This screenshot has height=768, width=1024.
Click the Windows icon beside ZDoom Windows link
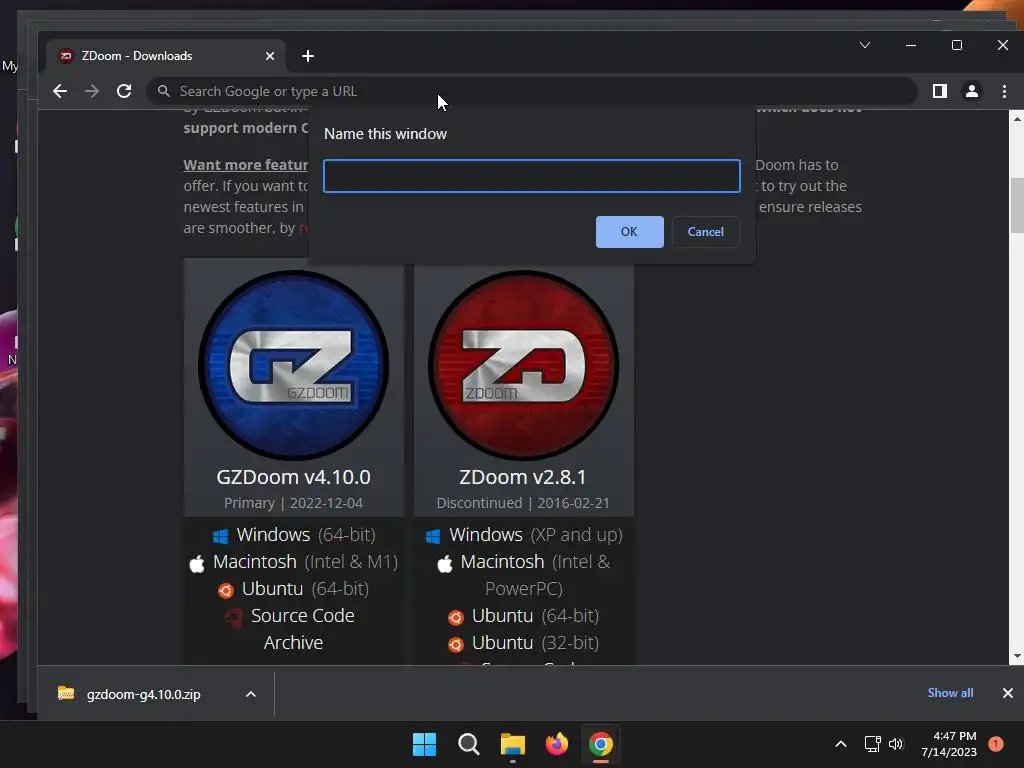coord(432,537)
